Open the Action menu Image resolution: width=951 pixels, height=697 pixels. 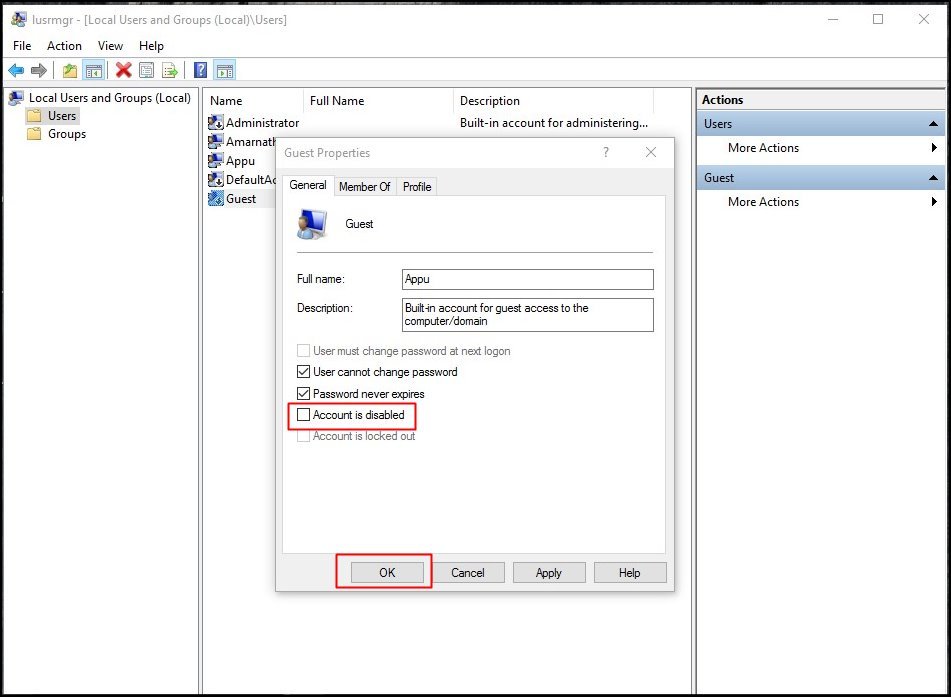coord(64,46)
